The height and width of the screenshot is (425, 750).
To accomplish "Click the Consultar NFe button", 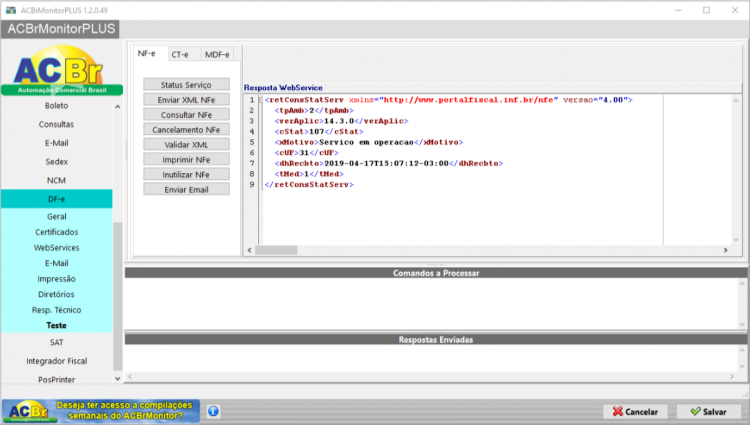I will coord(186,115).
